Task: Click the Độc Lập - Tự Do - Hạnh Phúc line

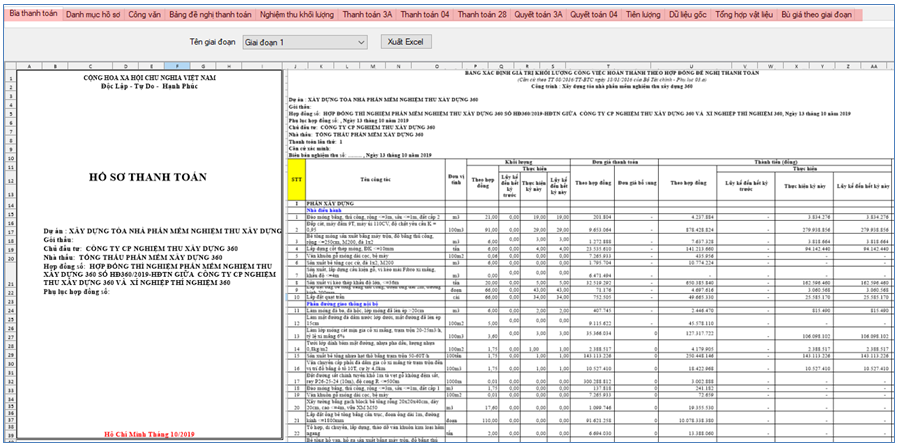Action: point(150,85)
